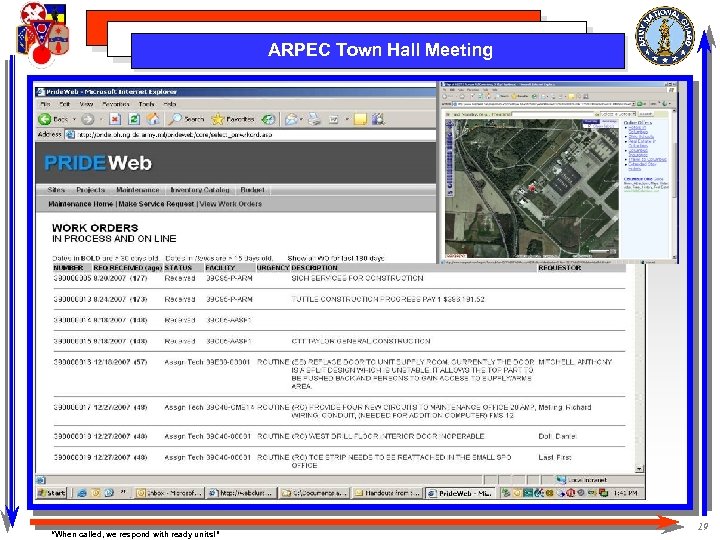The height and width of the screenshot is (540, 720).
Task: Select the SIGN SERVICES FOR CONSTRUCTION description
Action: [x=357, y=278]
